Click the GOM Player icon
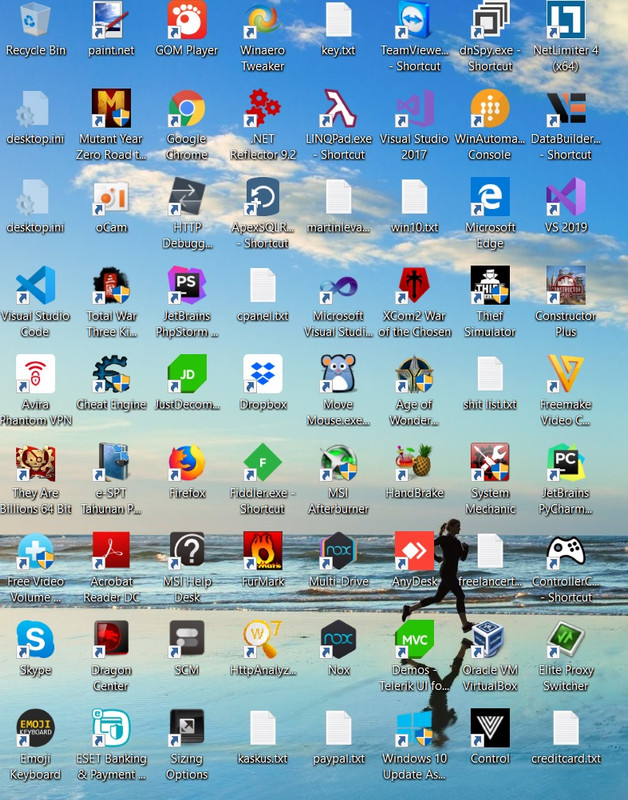 (x=187, y=20)
